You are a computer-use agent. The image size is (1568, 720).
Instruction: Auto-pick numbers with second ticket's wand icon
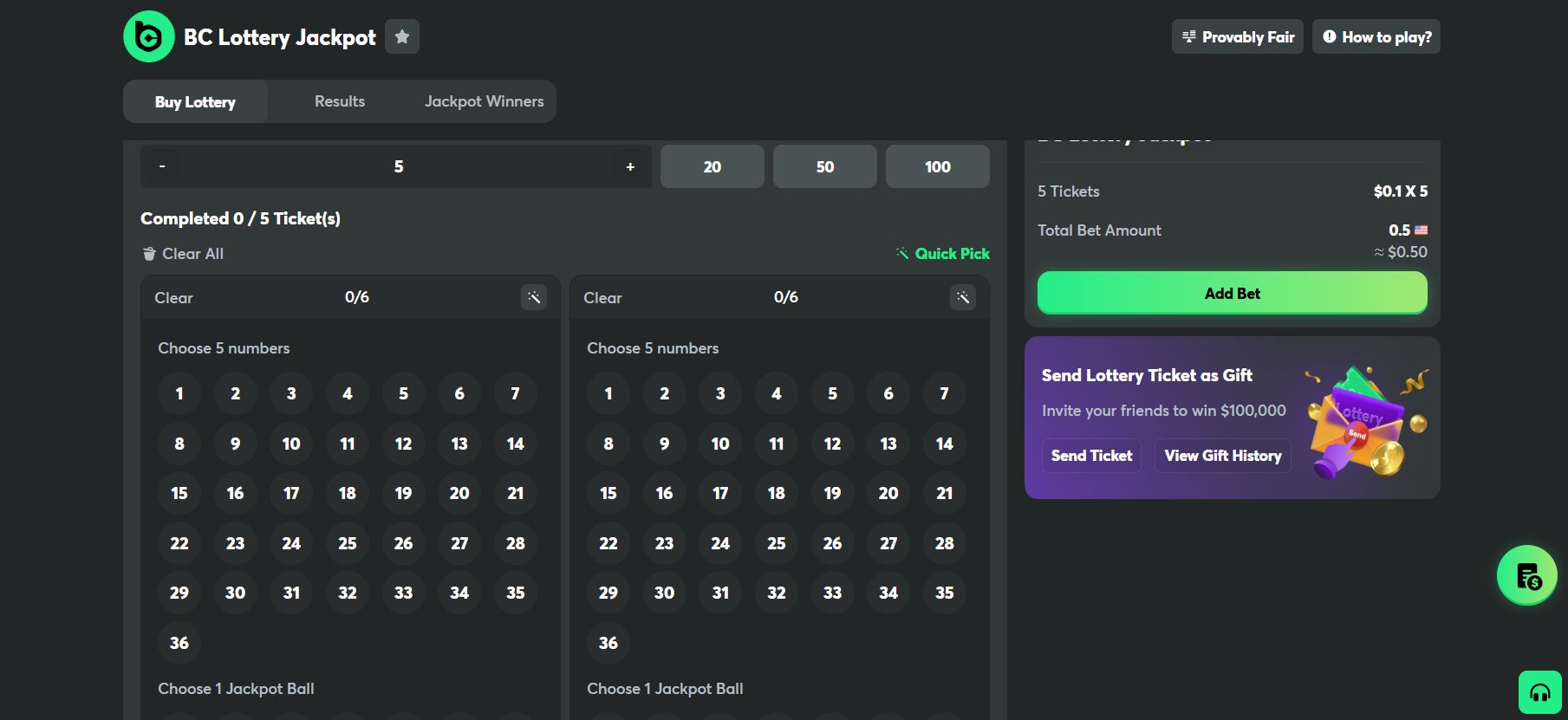(962, 297)
